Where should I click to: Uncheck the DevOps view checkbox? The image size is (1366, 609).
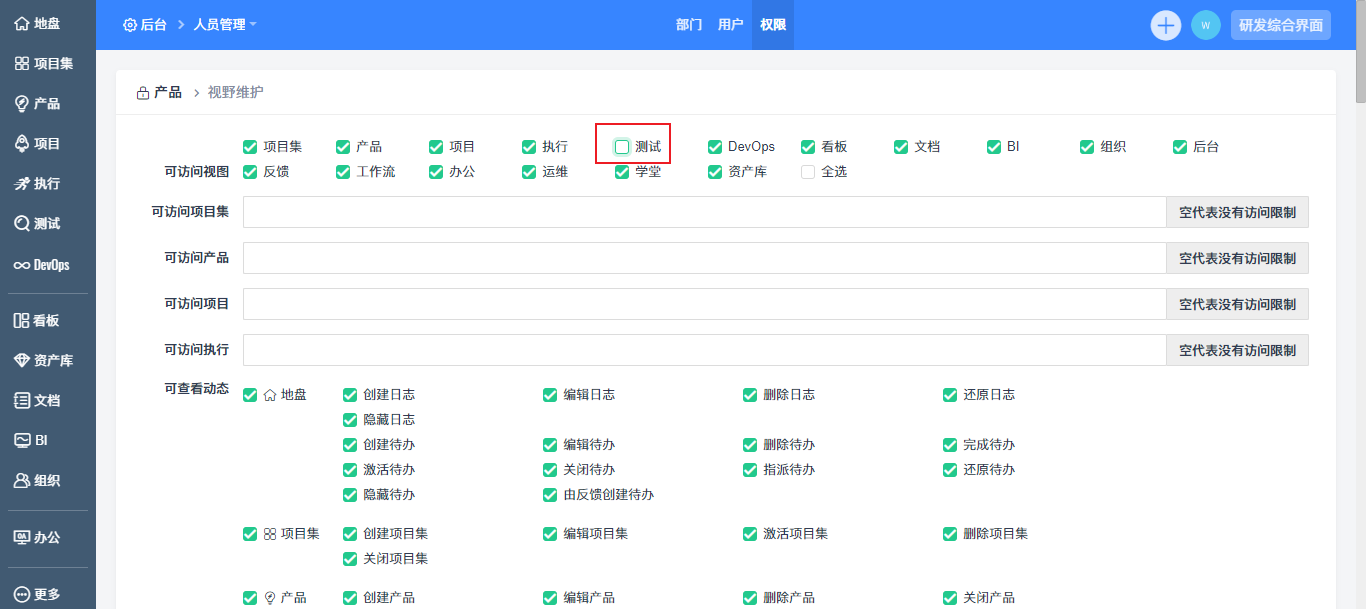(x=715, y=147)
